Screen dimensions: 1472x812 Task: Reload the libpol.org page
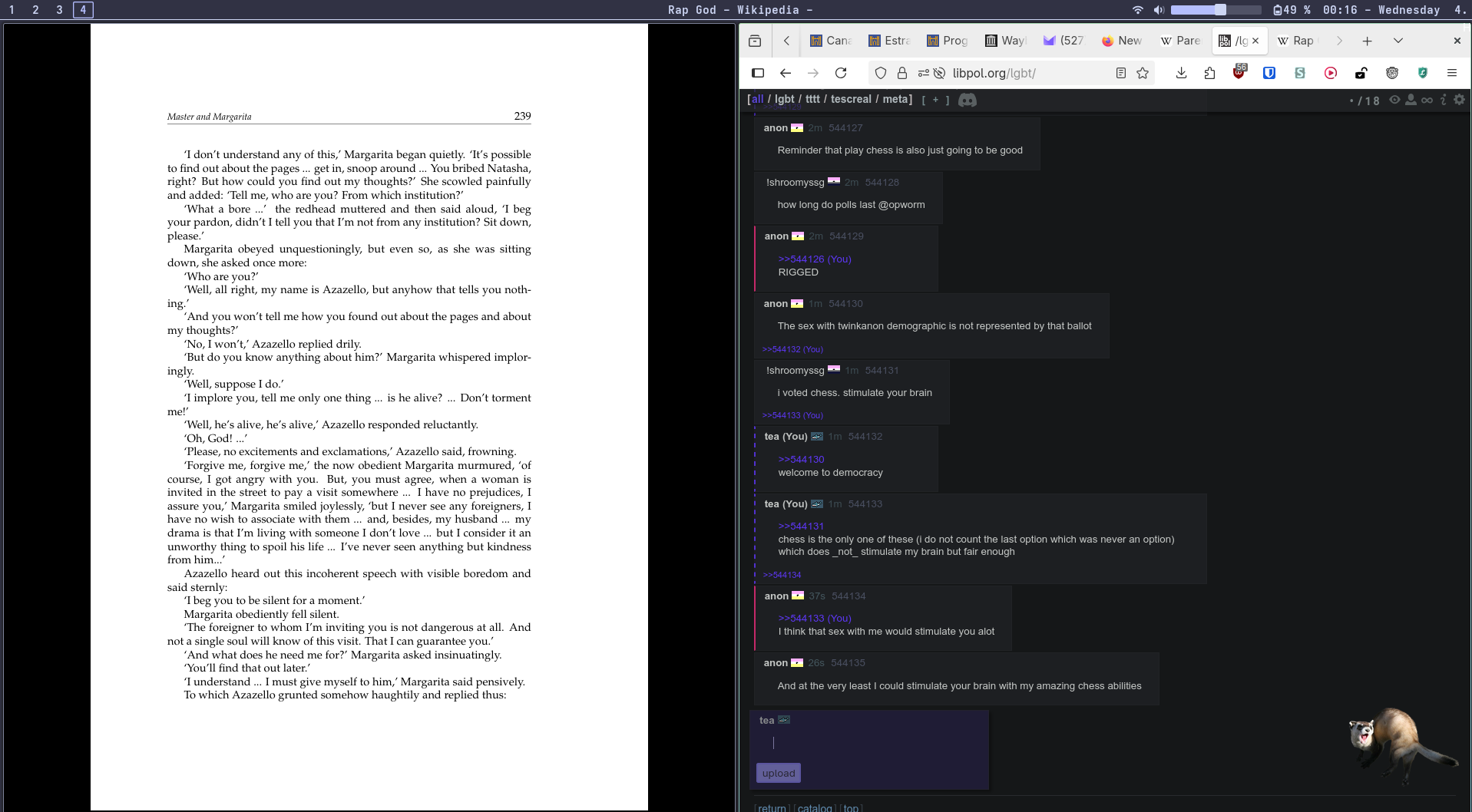tap(841, 73)
